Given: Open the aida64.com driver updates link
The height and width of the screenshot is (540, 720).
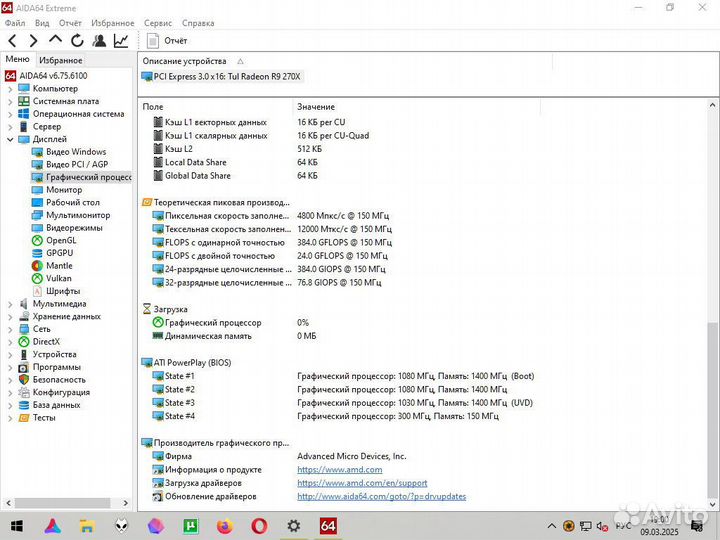Looking at the screenshot, I should 381,496.
